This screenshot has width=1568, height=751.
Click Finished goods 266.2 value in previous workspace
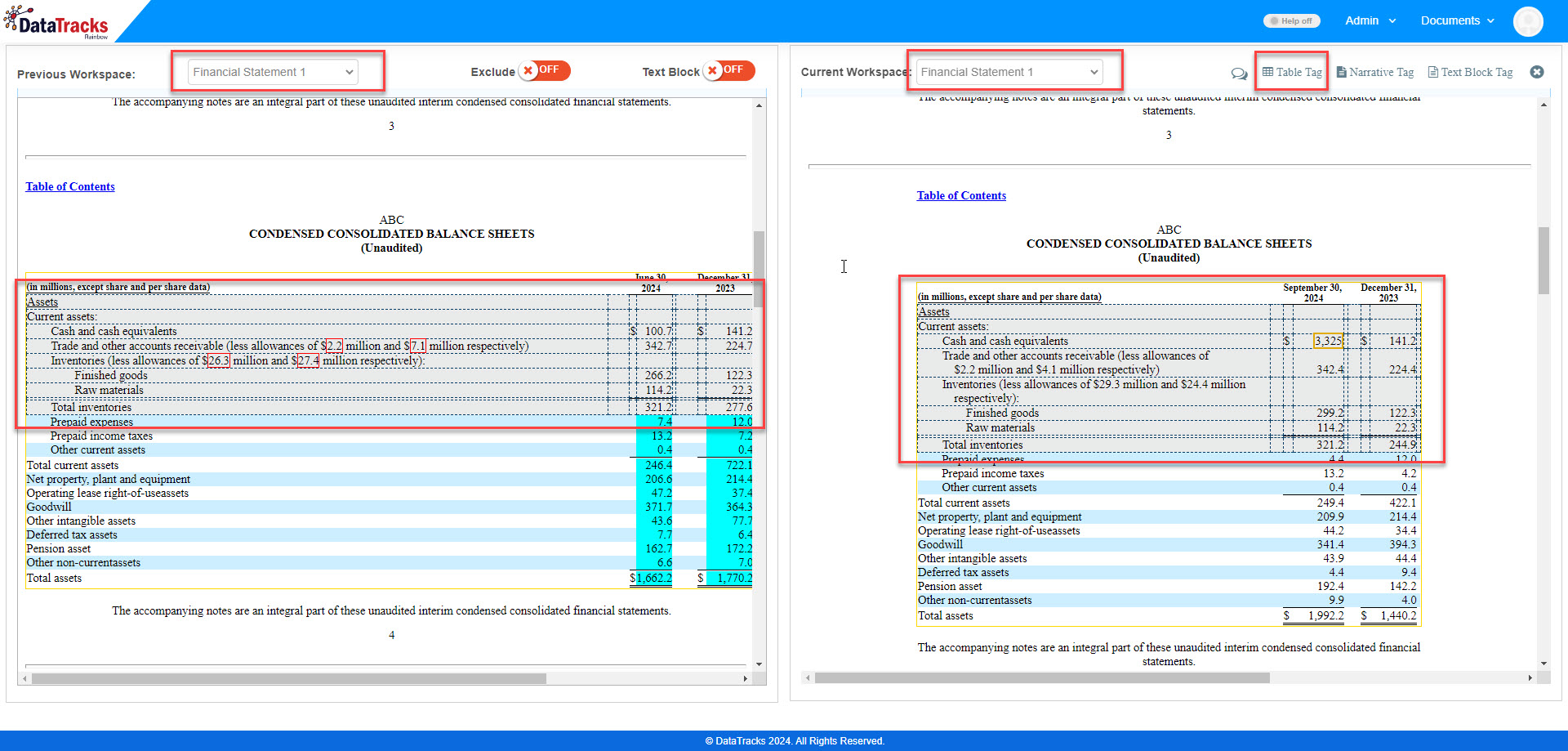(658, 375)
